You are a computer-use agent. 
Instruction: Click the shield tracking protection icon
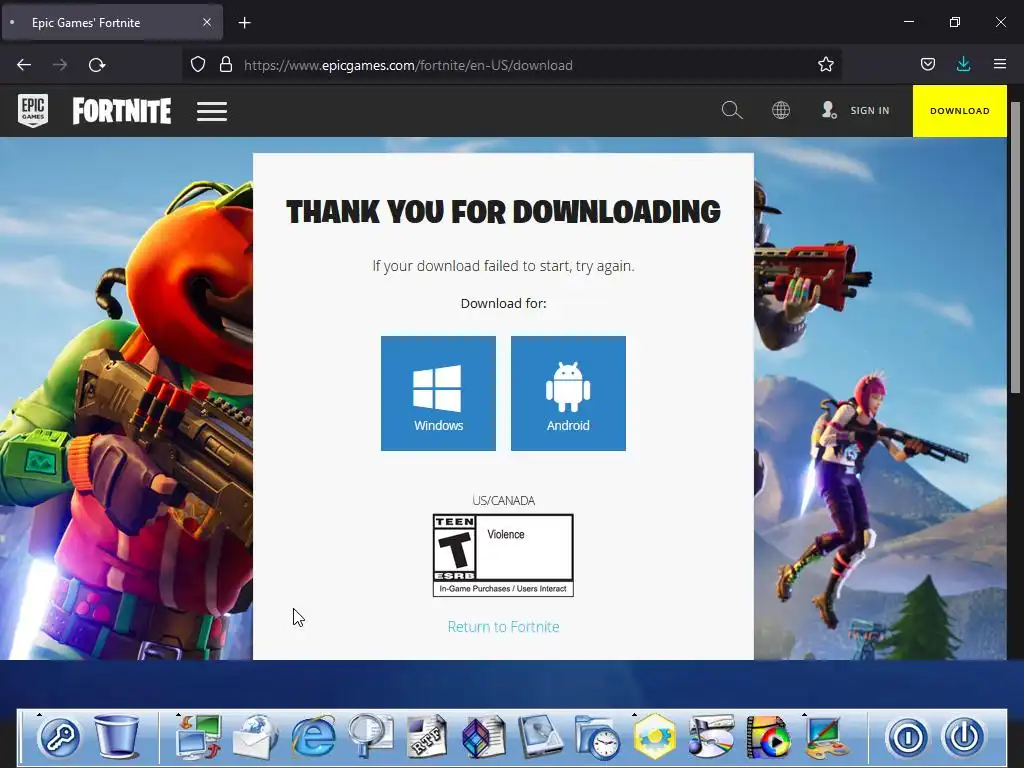click(198, 64)
